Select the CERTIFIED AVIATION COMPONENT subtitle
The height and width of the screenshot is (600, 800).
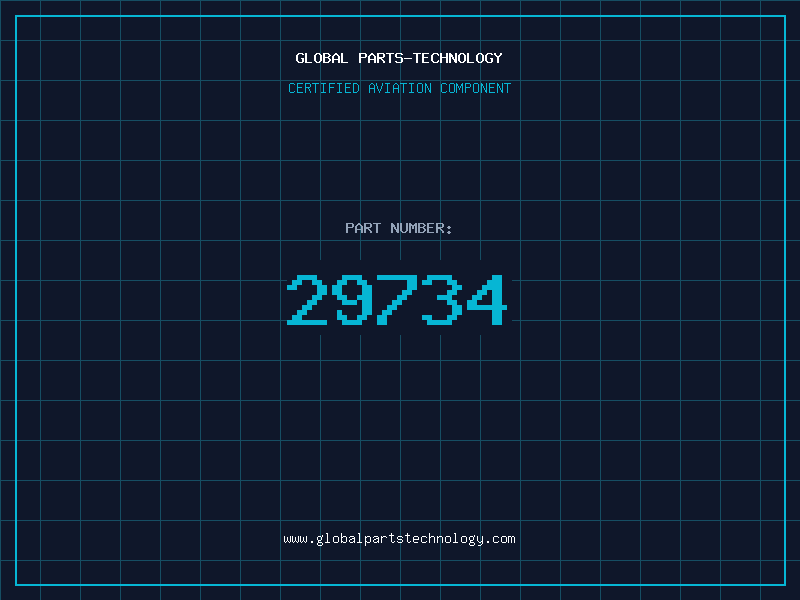[399, 88]
